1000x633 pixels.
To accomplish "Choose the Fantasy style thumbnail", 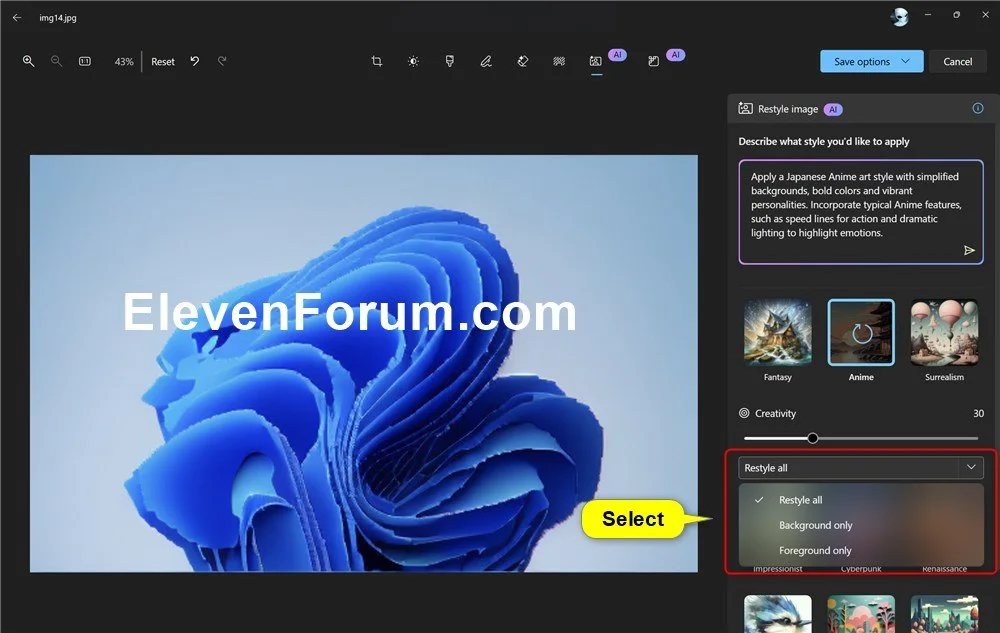I will (777, 332).
